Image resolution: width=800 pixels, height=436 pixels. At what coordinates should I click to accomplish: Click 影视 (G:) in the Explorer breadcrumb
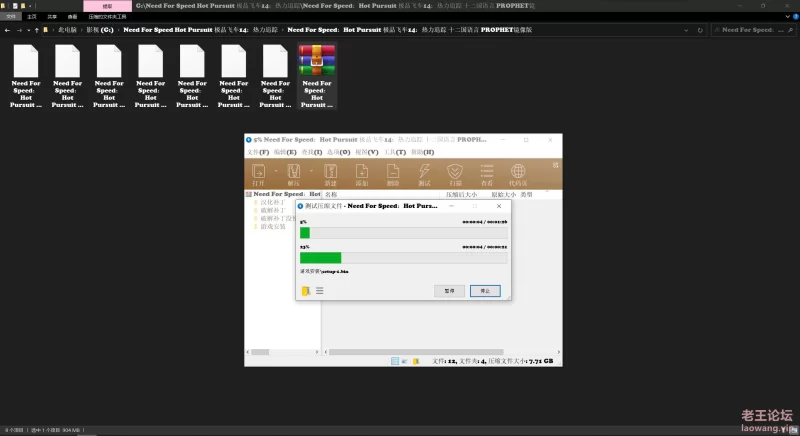(99, 30)
